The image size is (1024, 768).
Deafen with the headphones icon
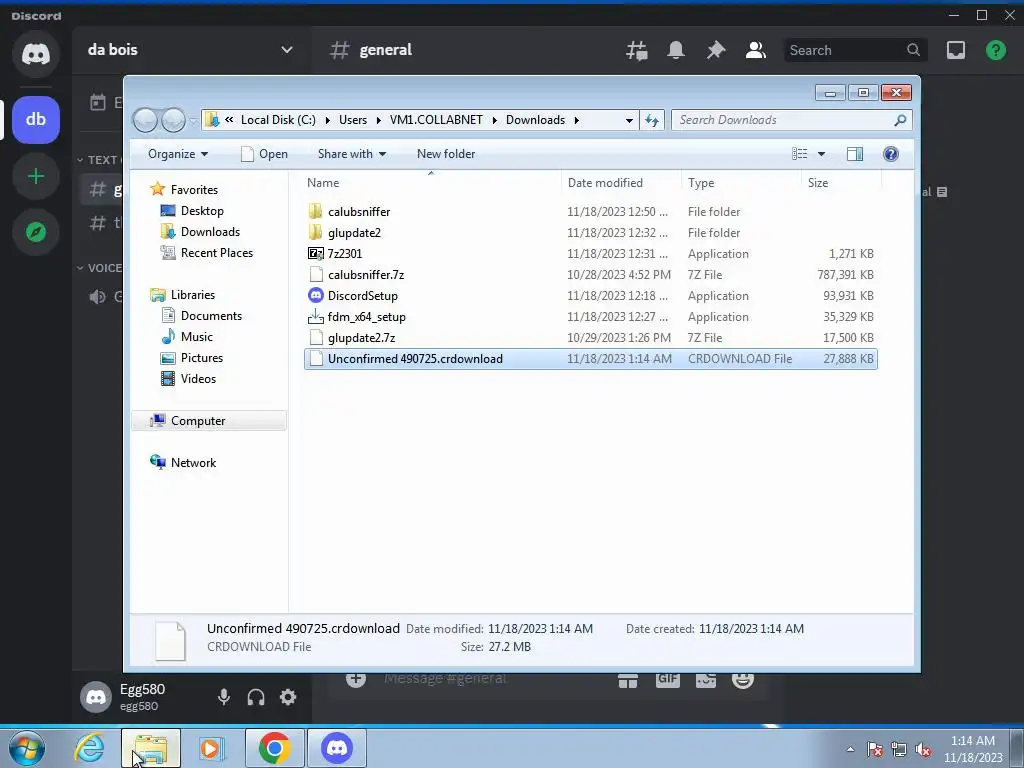tap(256, 697)
